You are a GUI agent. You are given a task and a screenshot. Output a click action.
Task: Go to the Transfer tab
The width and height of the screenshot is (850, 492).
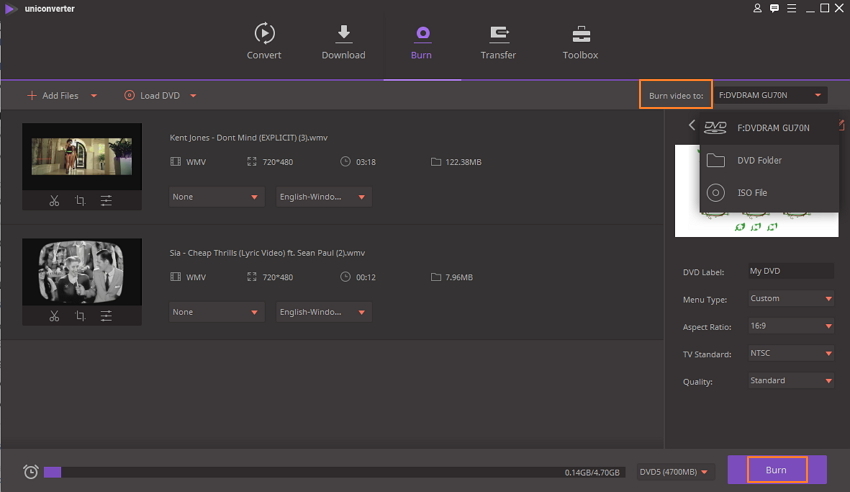(498, 42)
